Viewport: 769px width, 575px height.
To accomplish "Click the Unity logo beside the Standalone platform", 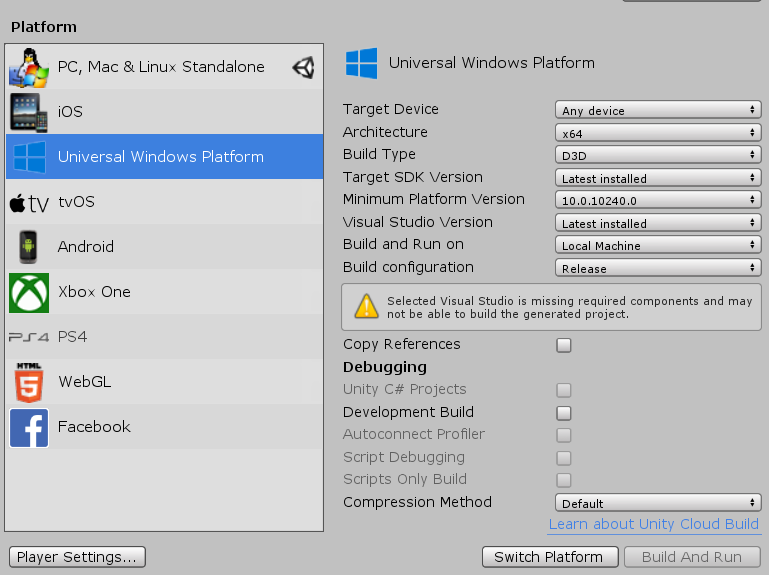I will pyautogui.click(x=304, y=67).
